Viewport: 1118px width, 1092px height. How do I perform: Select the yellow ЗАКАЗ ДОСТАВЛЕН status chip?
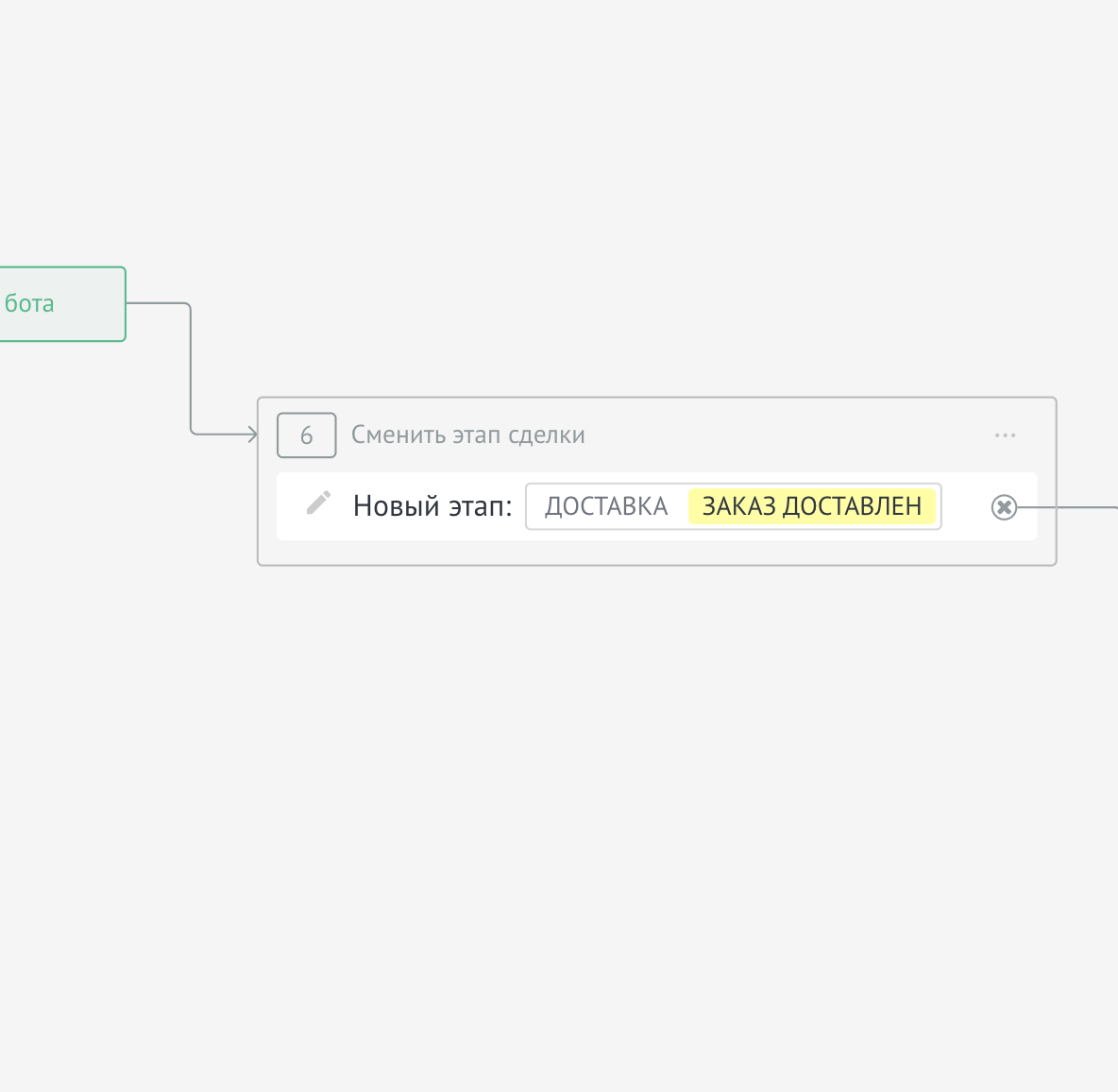[x=811, y=506]
